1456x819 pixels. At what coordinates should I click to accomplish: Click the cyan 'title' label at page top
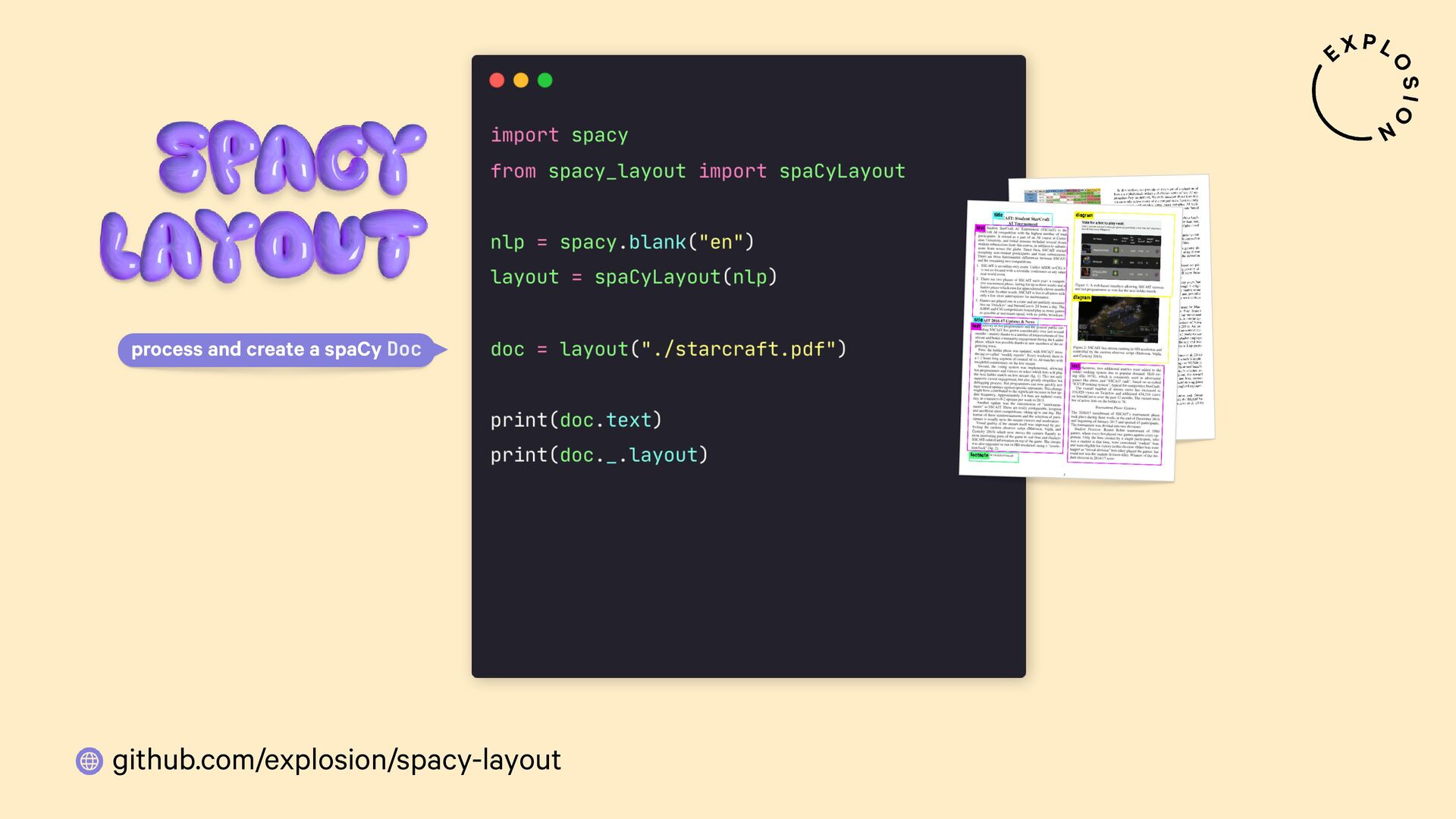[998, 216]
